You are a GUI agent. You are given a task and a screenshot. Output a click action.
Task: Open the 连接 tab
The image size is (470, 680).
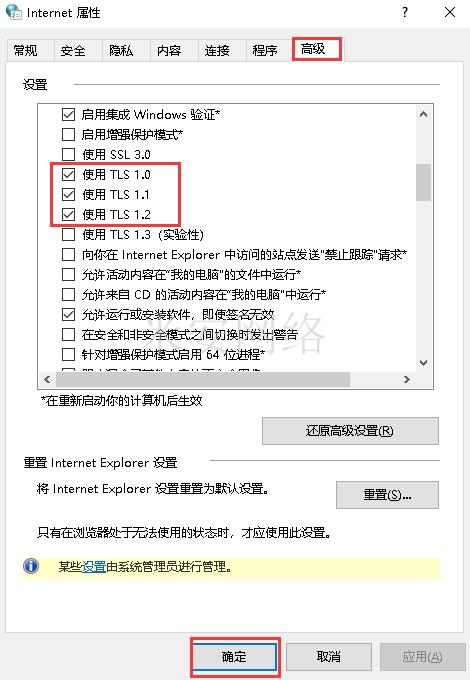[217, 51]
